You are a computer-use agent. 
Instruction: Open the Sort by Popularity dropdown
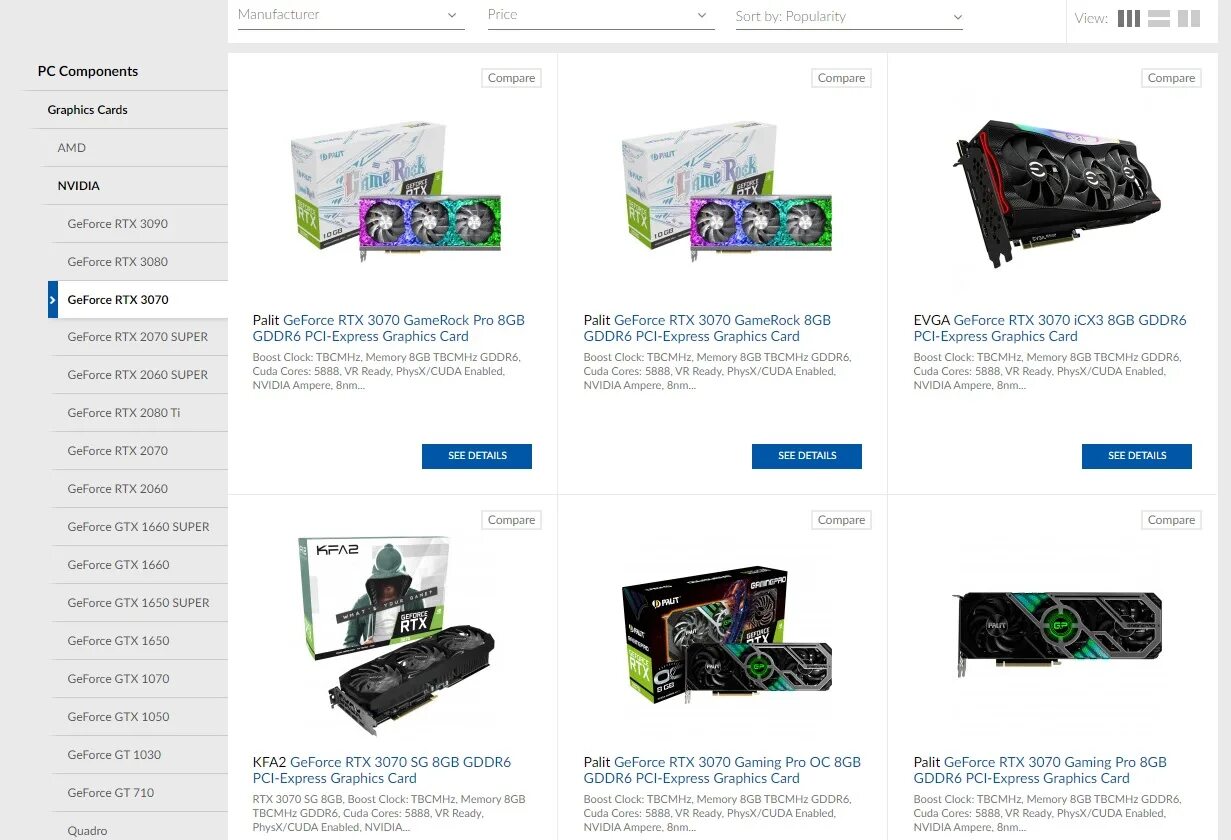(x=849, y=16)
